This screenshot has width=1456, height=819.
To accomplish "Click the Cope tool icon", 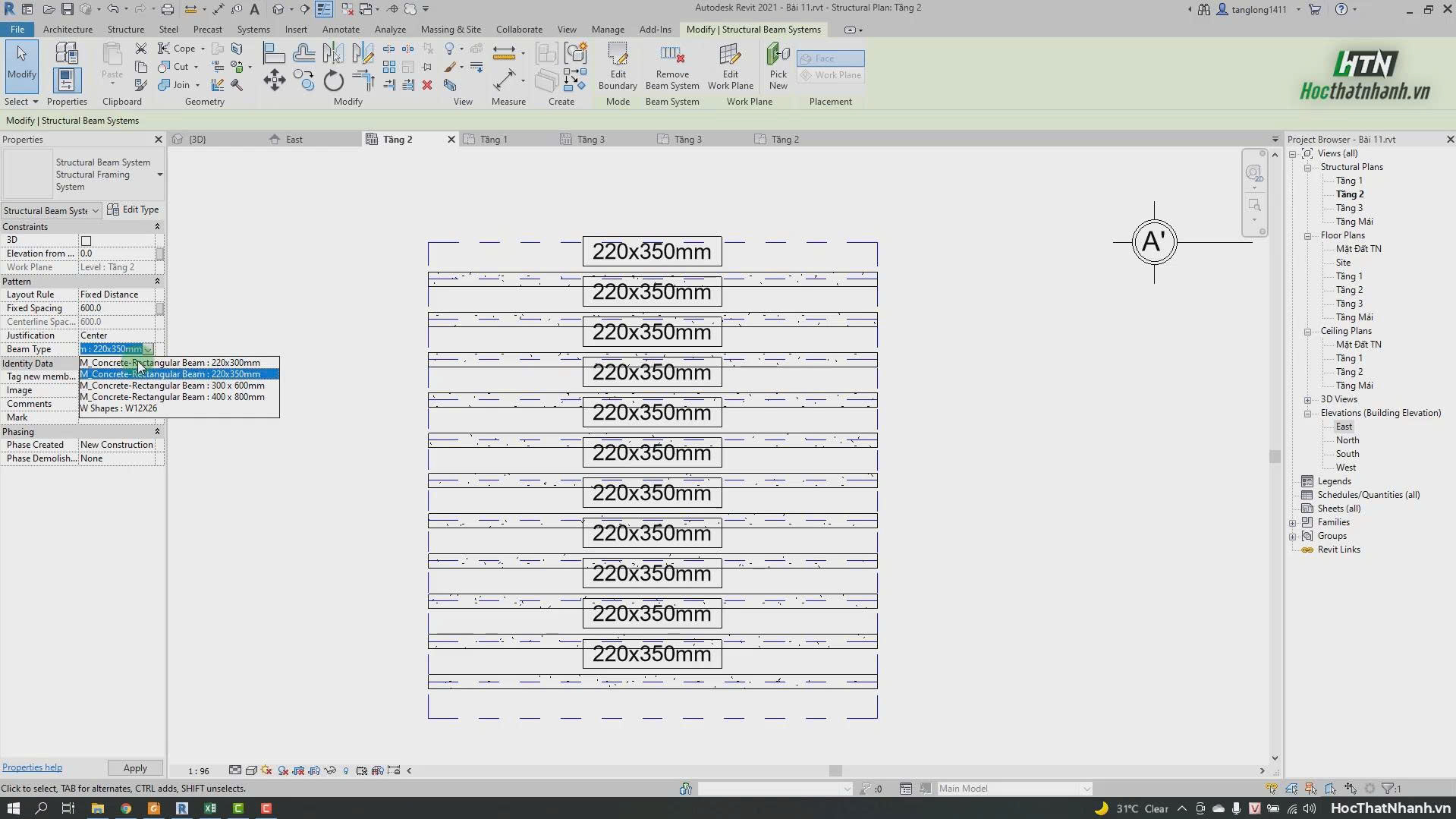I will [164, 48].
